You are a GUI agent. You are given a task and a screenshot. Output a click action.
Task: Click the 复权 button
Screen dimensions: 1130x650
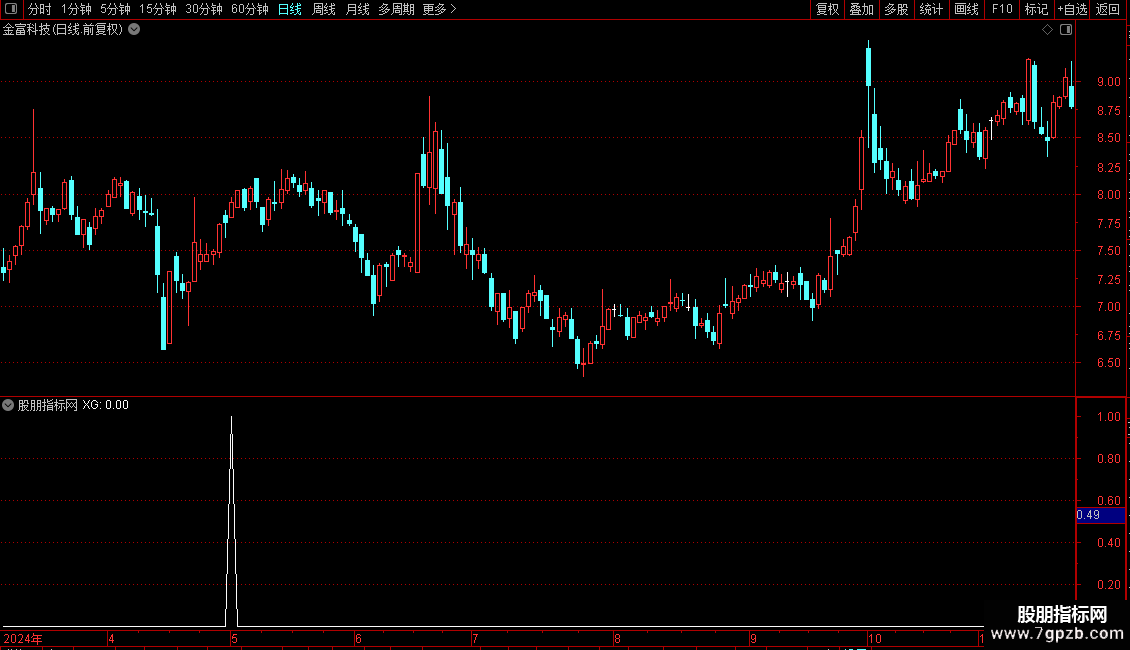coord(827,9)
